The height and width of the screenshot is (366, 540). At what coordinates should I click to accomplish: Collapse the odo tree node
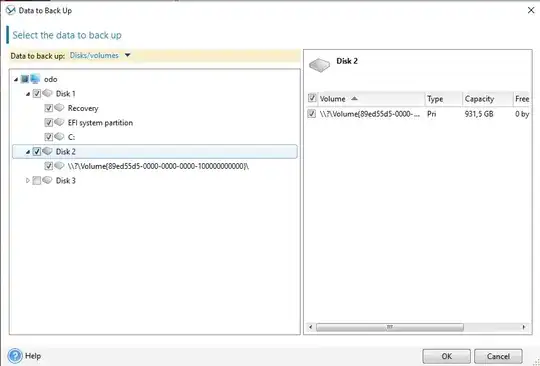pos(16,80)
